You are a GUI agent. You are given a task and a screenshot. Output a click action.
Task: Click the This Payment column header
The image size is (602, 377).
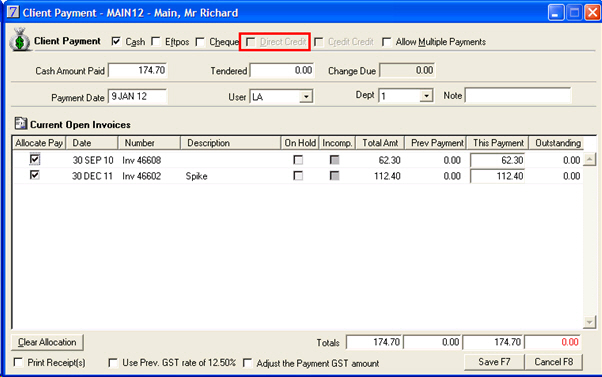pos(498,143)
